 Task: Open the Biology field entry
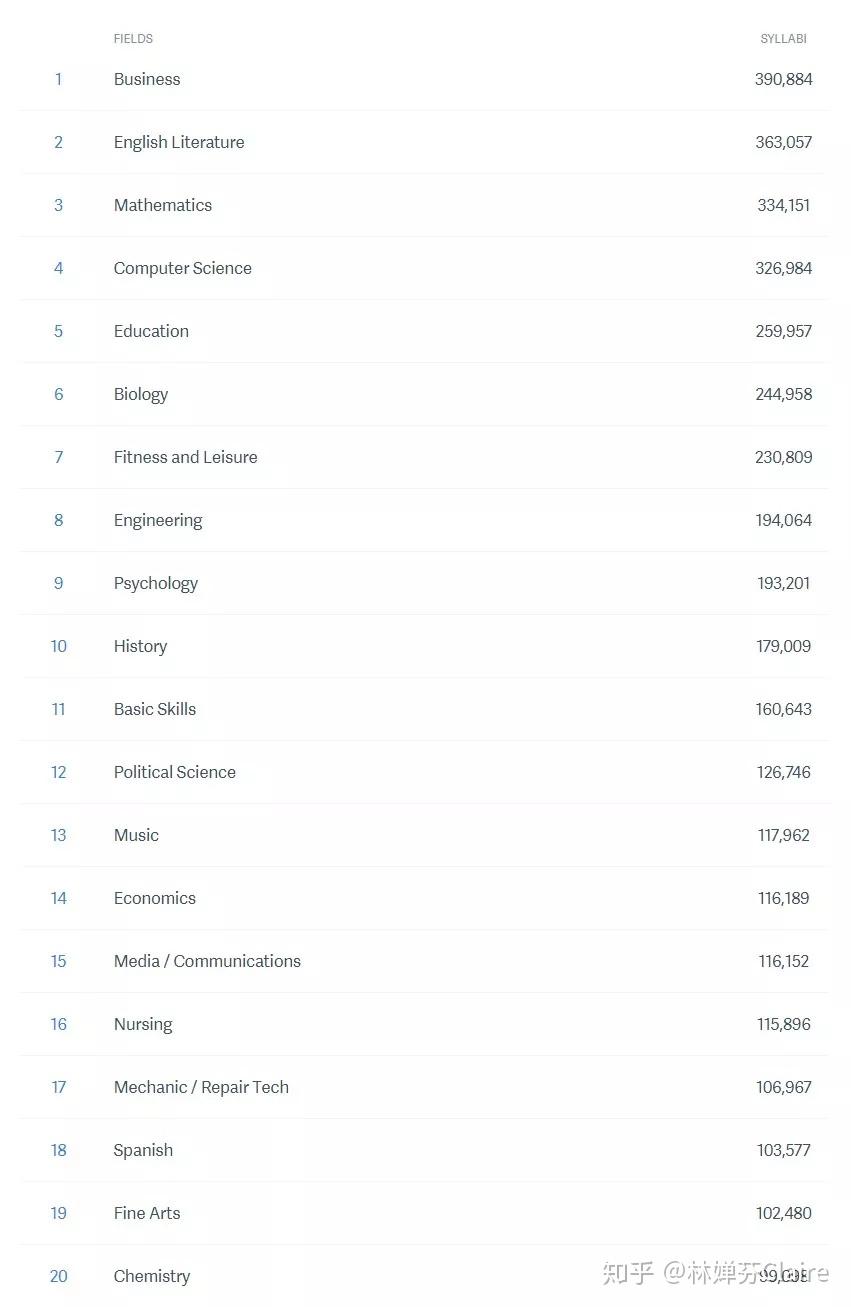(x=141, y=394)
